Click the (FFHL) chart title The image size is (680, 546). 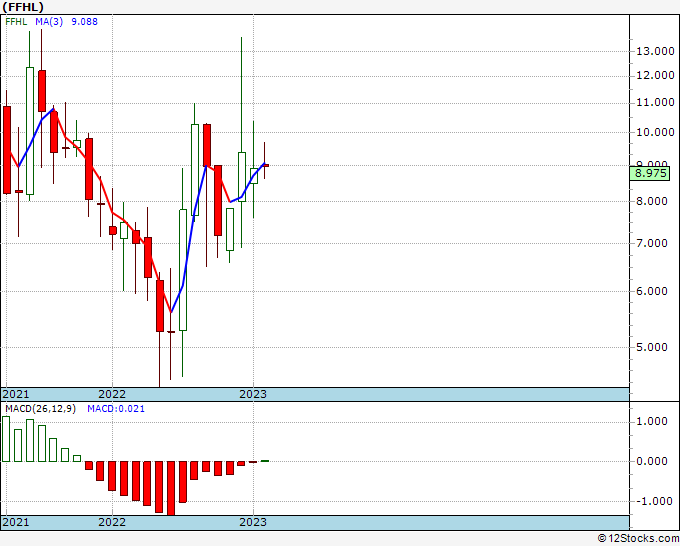coord(23,7)
